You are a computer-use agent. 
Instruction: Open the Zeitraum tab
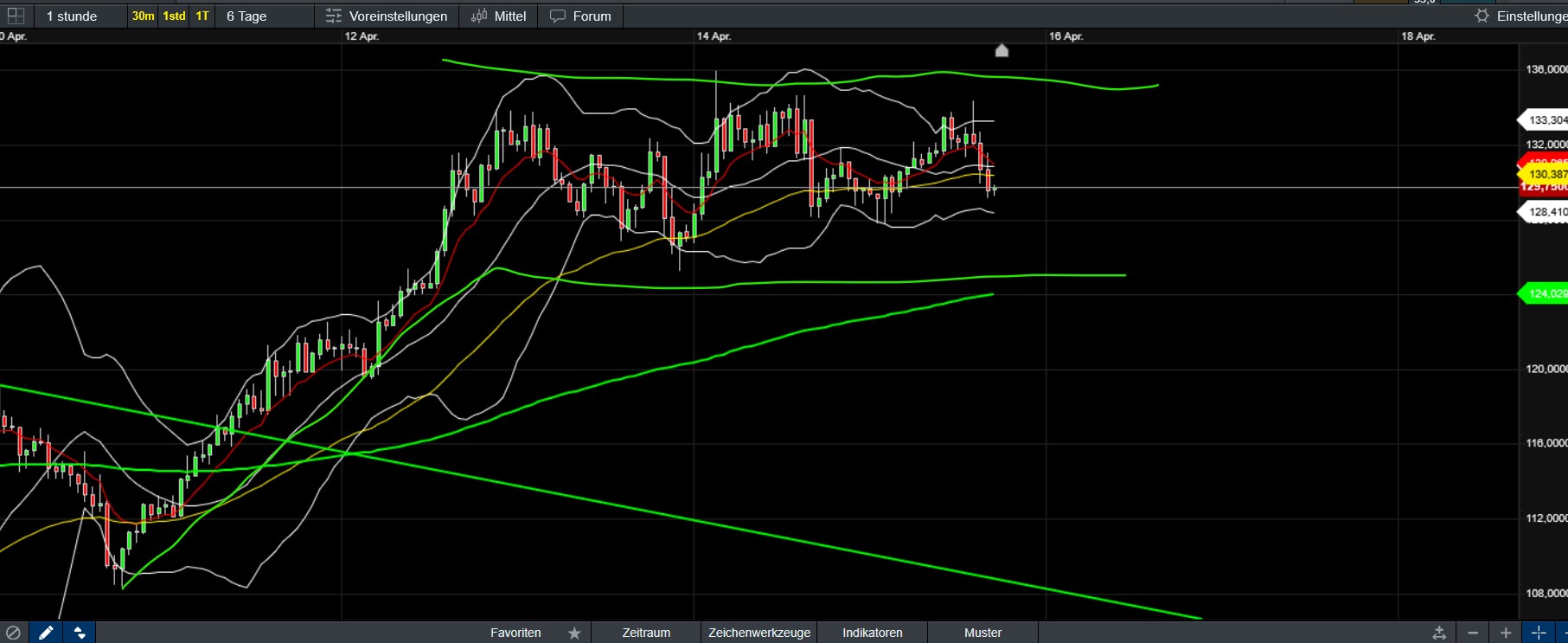(x=646, y=633)
